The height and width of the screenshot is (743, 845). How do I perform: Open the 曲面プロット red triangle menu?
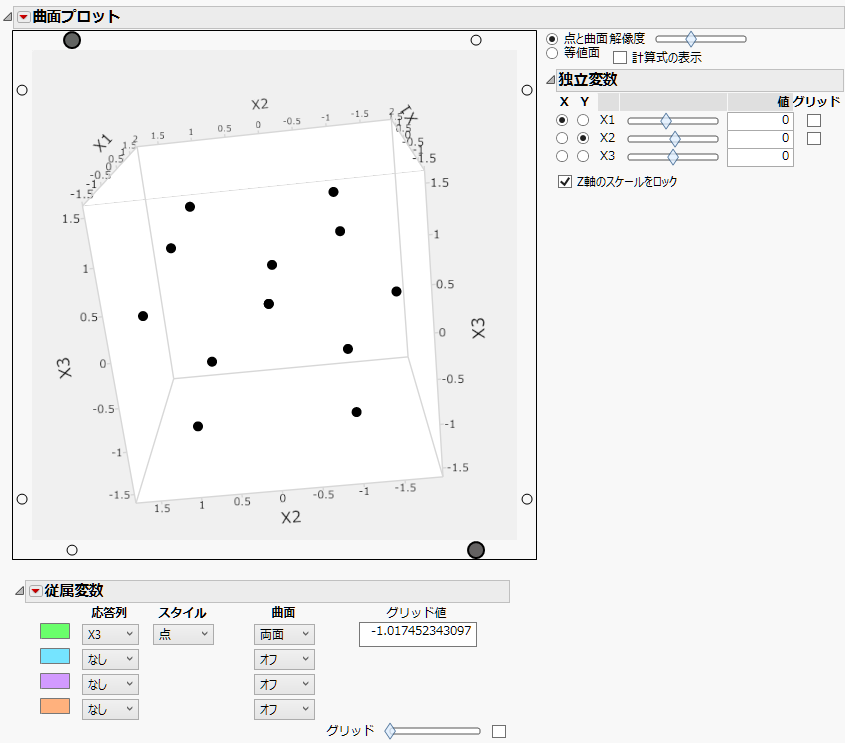(x=21, y=16)
